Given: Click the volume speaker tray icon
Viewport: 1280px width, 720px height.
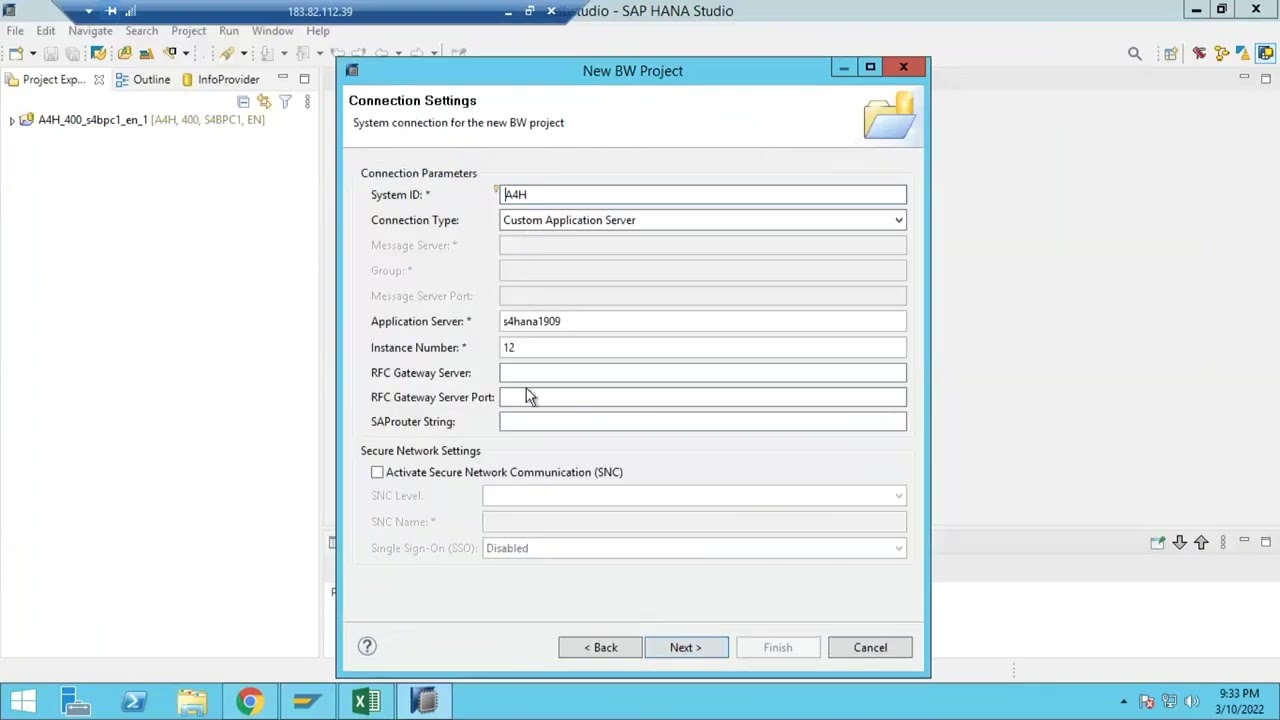Looking at the screenshot, I should click(x=1191, y=702).
